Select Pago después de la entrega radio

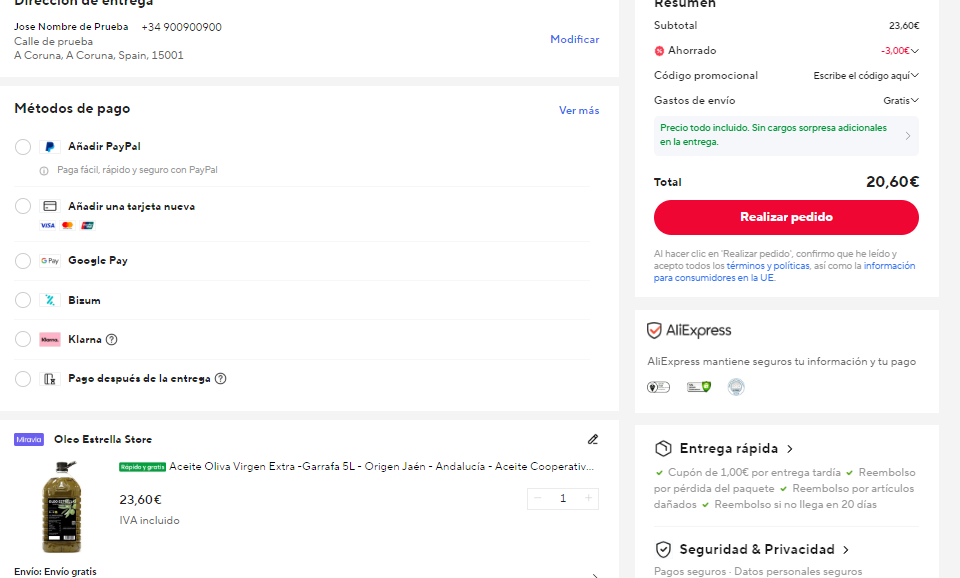(23, 379)
